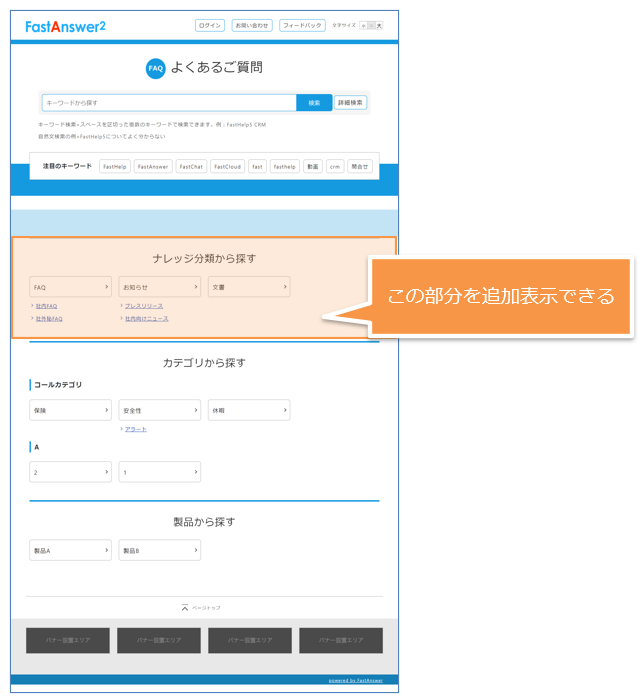Expand the FAQ knowledge category

[x=70, y=287]
